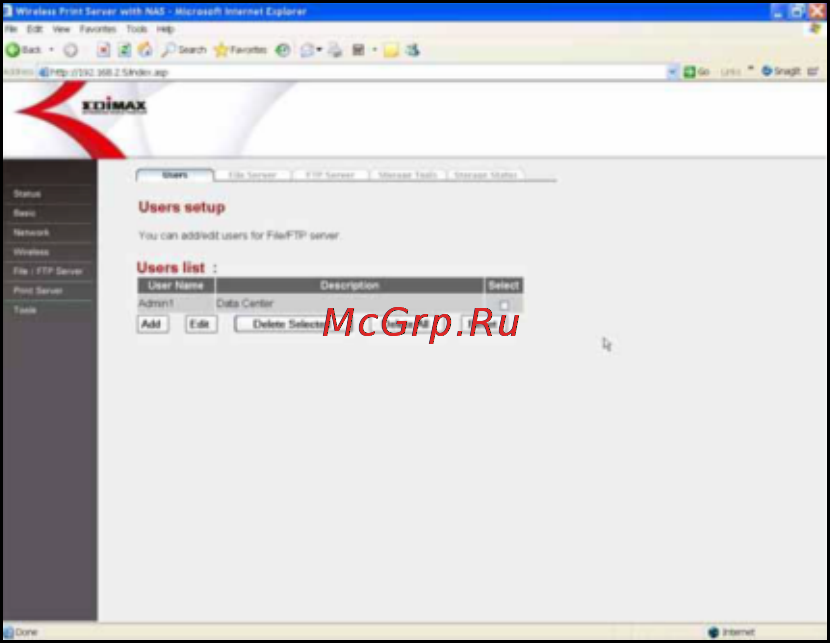Open the Favorites menu
The width and height of the screenshot is (830, 643).
click(98, 29)
